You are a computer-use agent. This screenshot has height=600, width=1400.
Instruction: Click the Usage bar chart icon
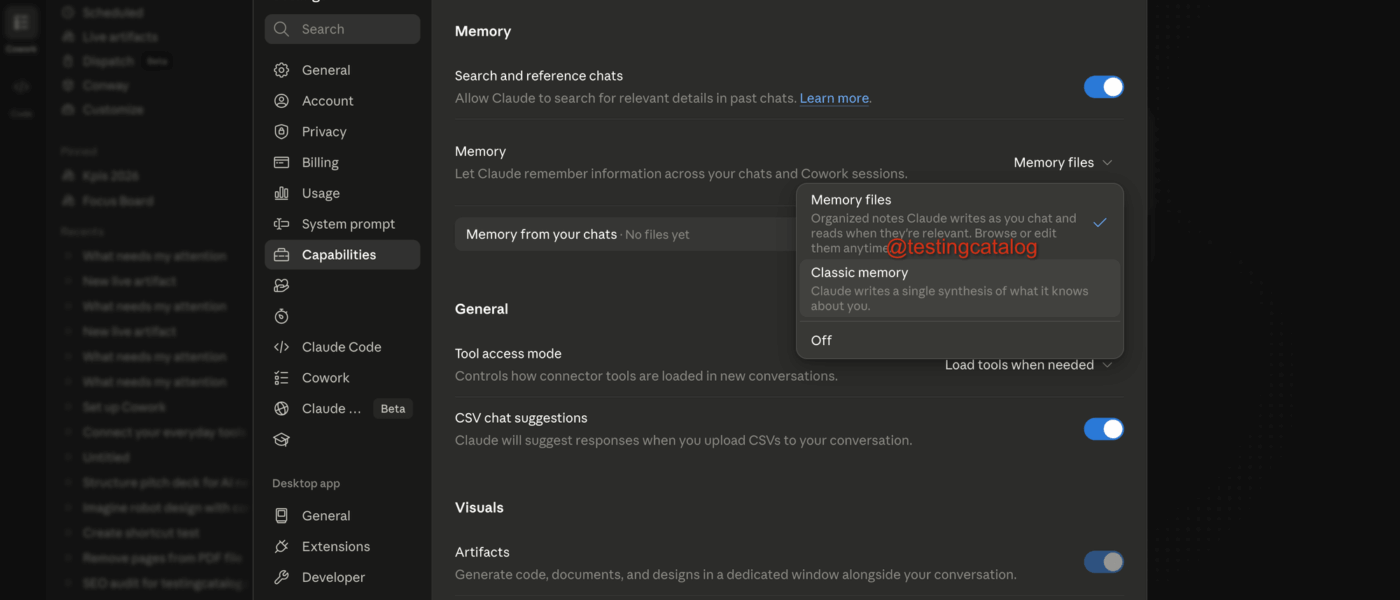point(282,193)
